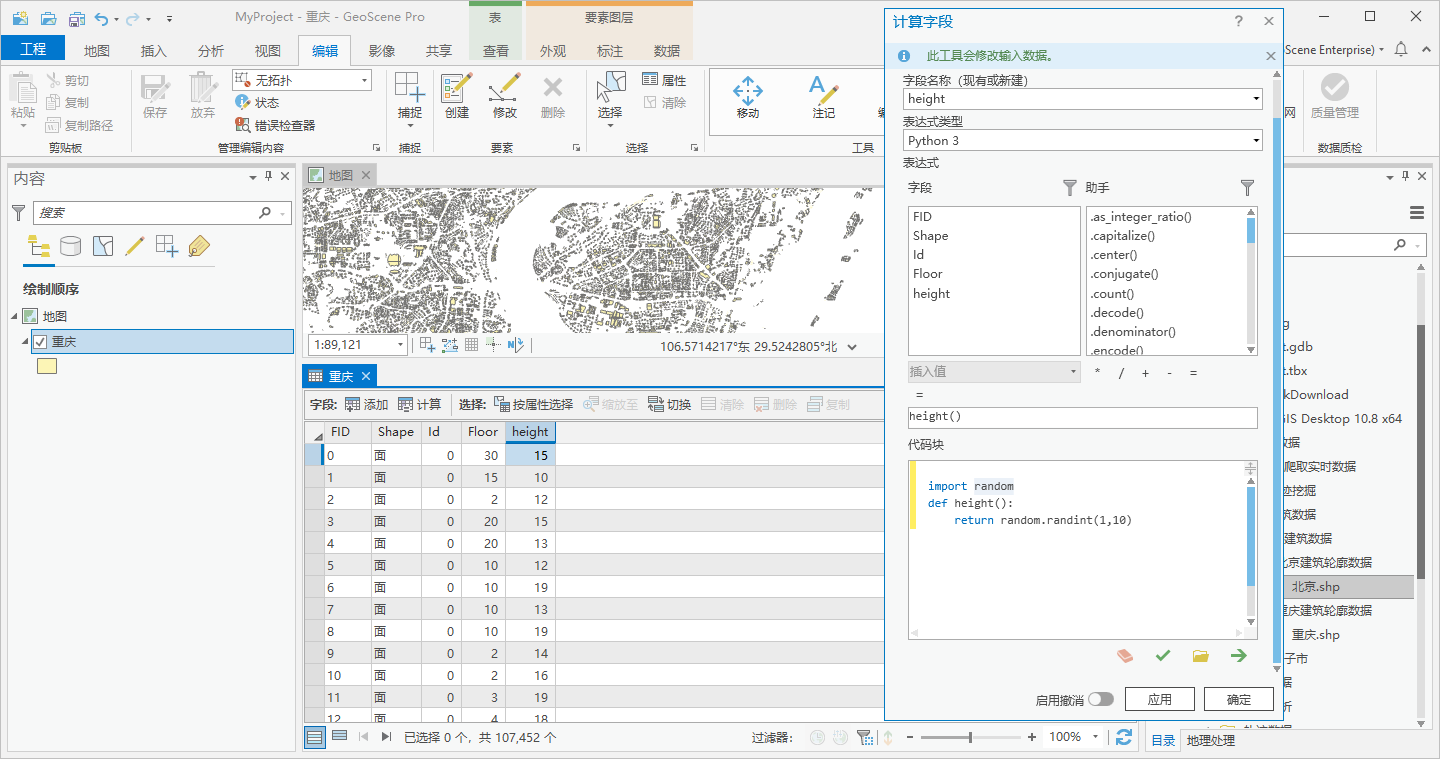Click the zoom in plus on table slider
Screen dimensions: 1440x759
1032,737
